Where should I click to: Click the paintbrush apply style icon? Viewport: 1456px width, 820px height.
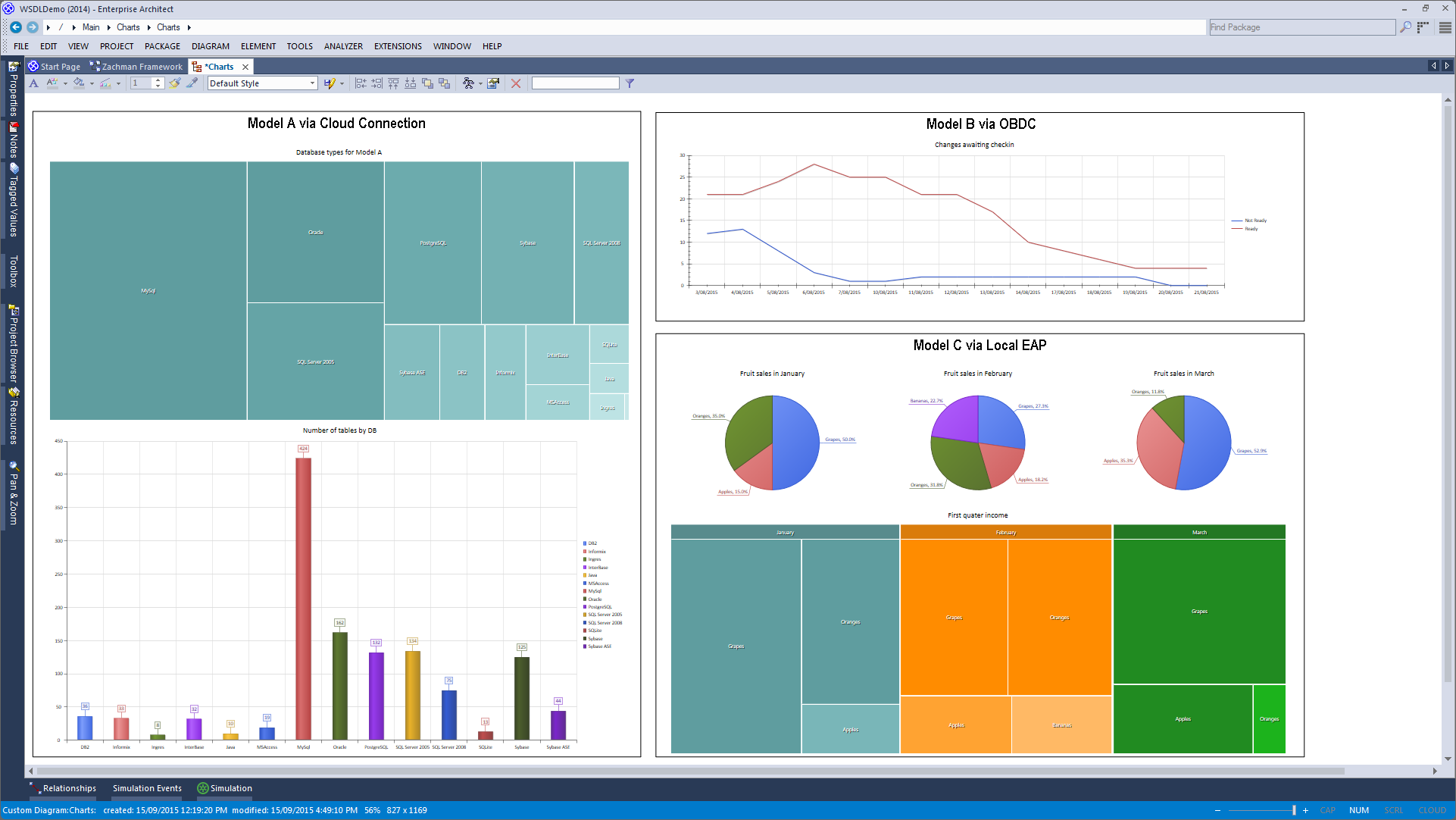(x=175, y=83)
